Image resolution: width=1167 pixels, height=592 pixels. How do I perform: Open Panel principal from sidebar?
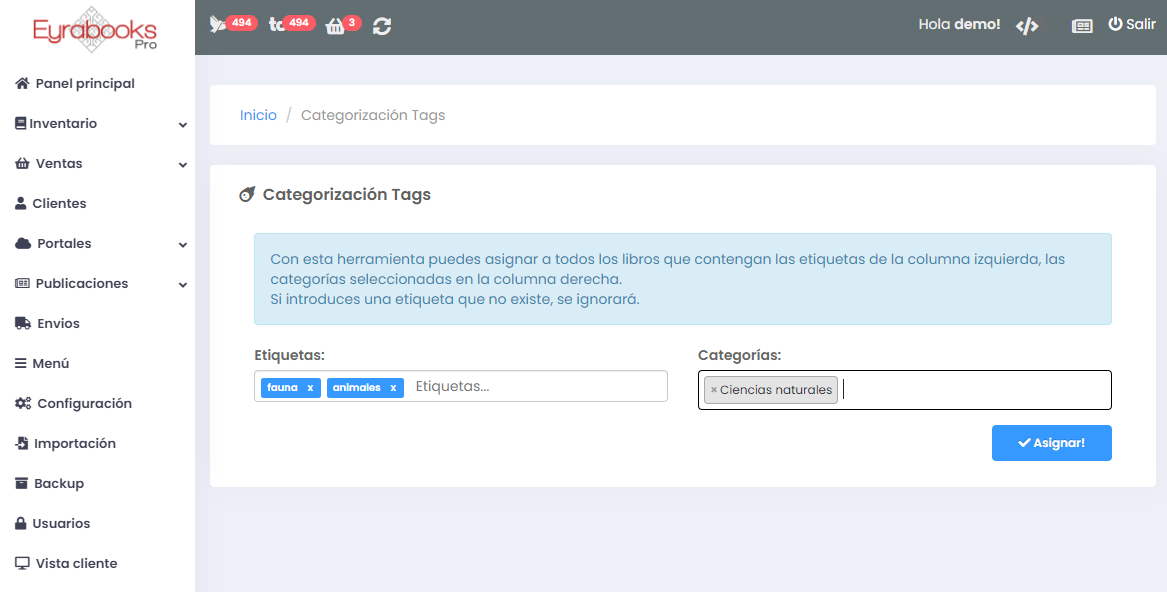pyautogui.click(x=84, y=84)
